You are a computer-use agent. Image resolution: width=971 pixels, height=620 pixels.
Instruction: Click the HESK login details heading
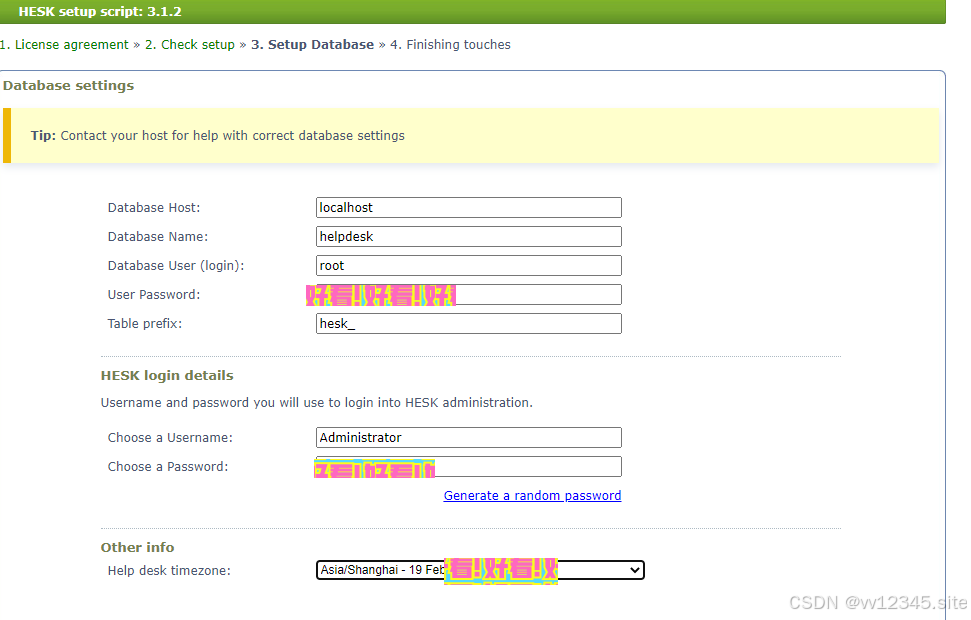pyautogui.click(x=167, y=375)
